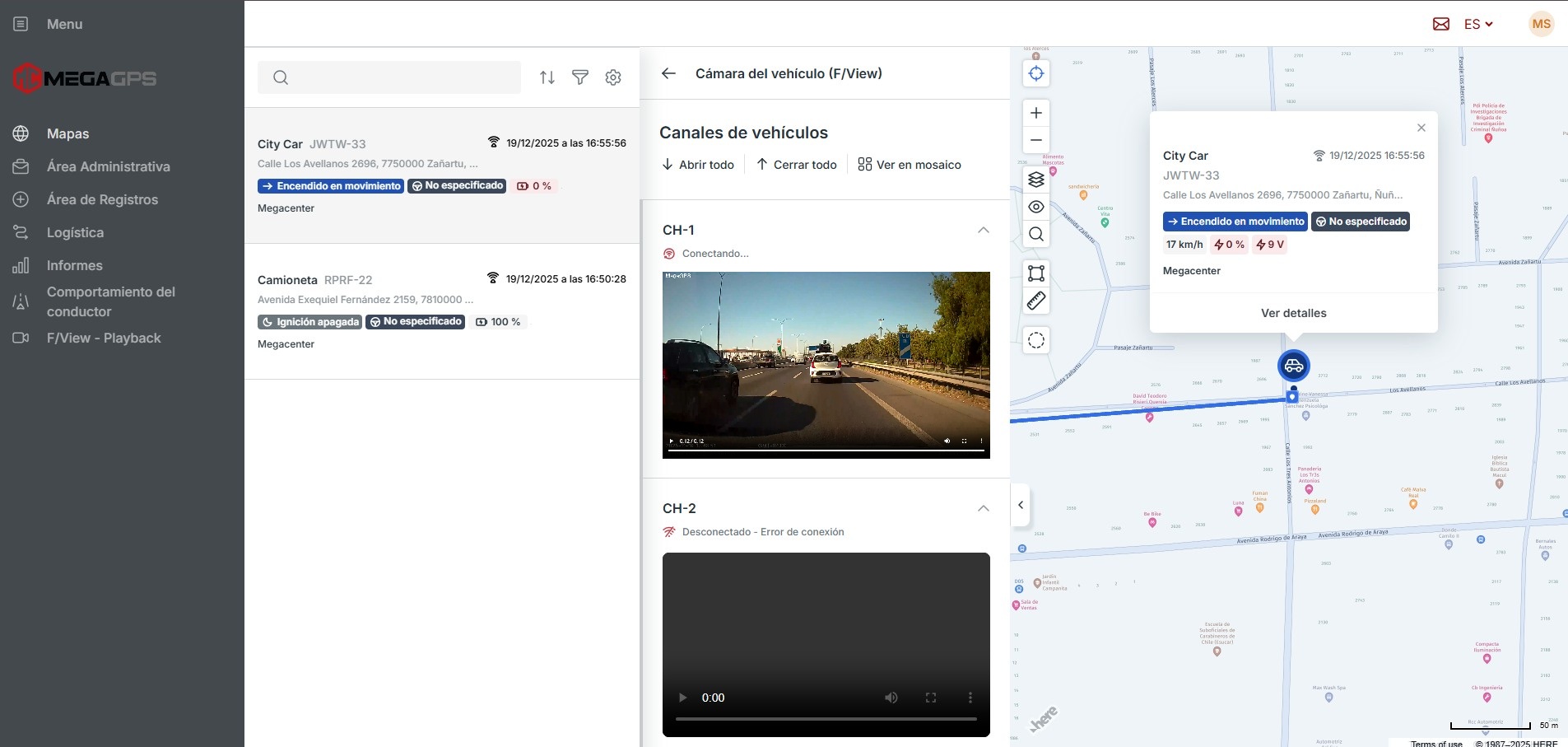Go to F/View - Playback

(x=104, y=338)
